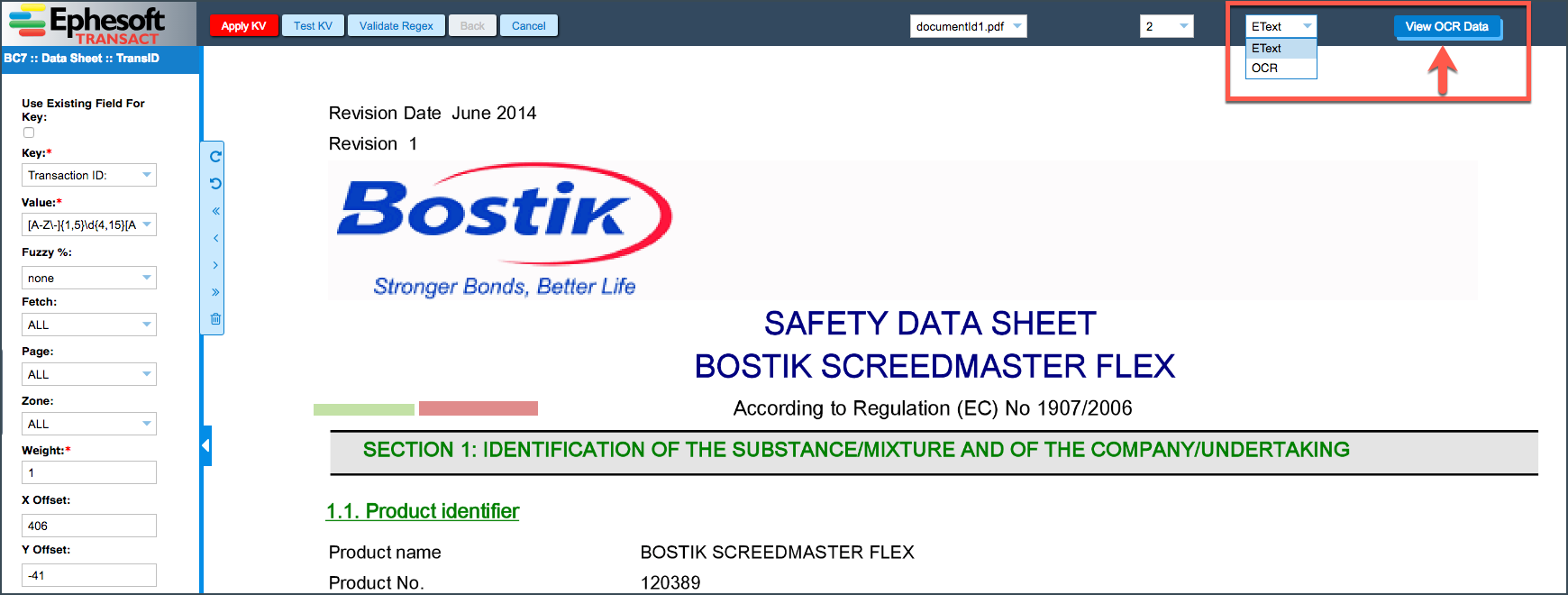Click the Apply KV button
1568x595 pixels.
[x=243, y=26]
